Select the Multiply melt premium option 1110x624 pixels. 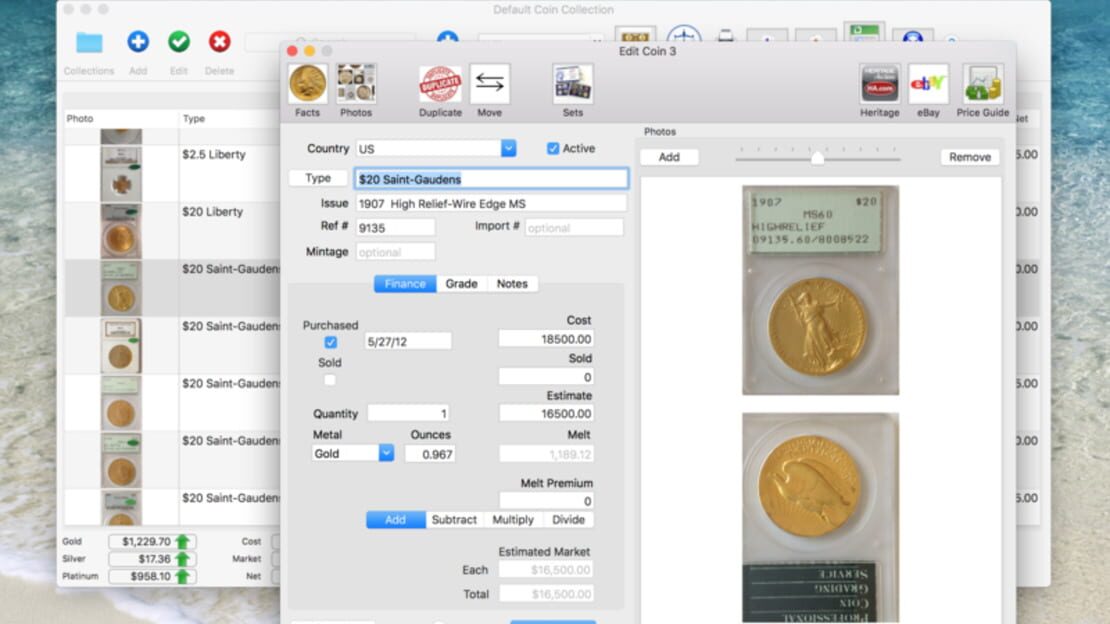513,520
